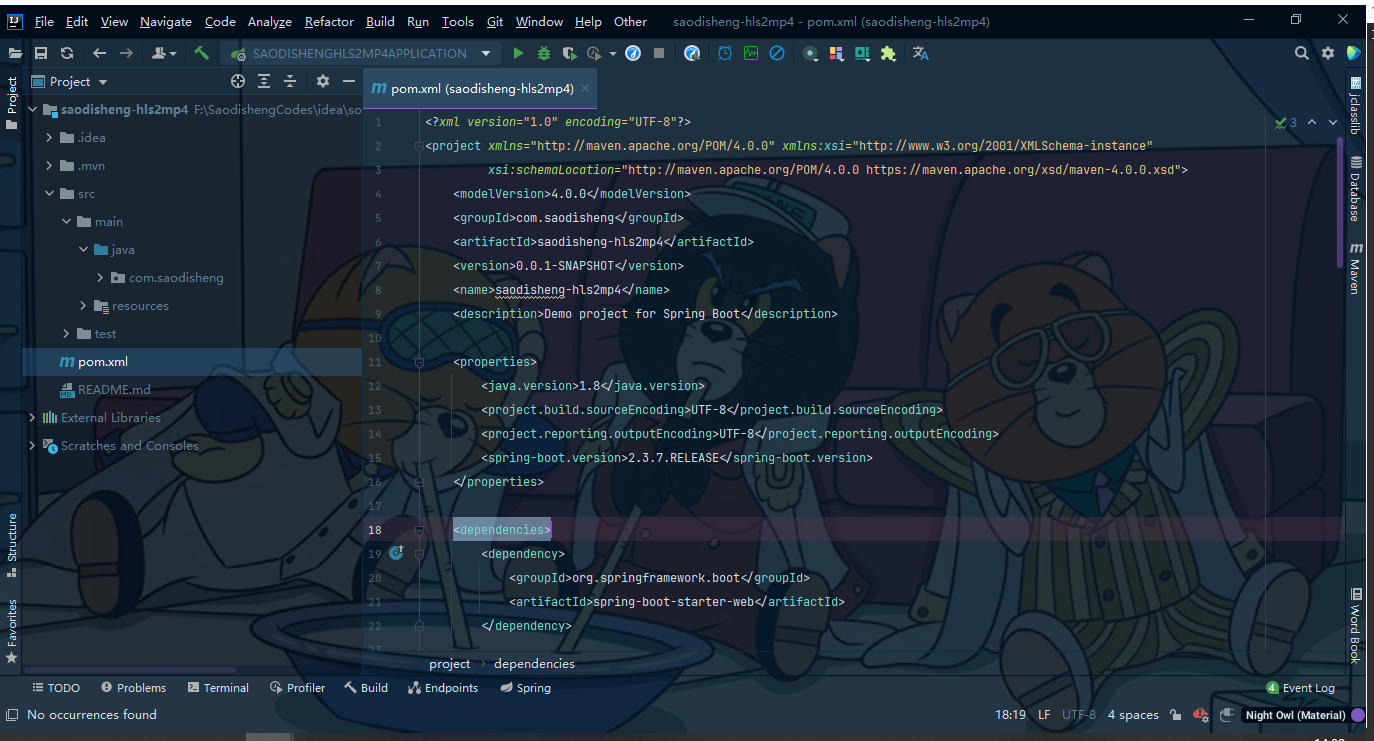Collapse the src folder
The height and width of the screenshot is (741, 1374).
coord(50,194)
